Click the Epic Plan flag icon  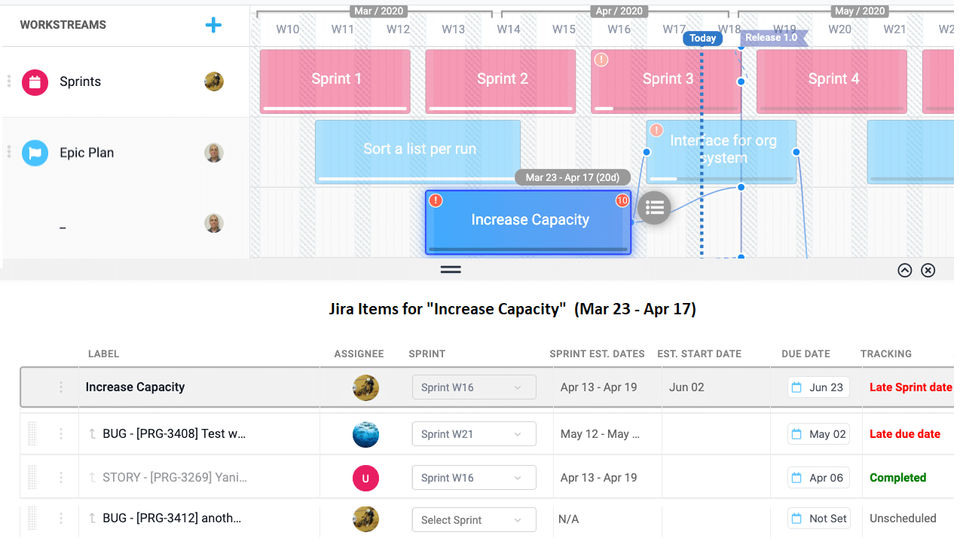click(35, 153)
